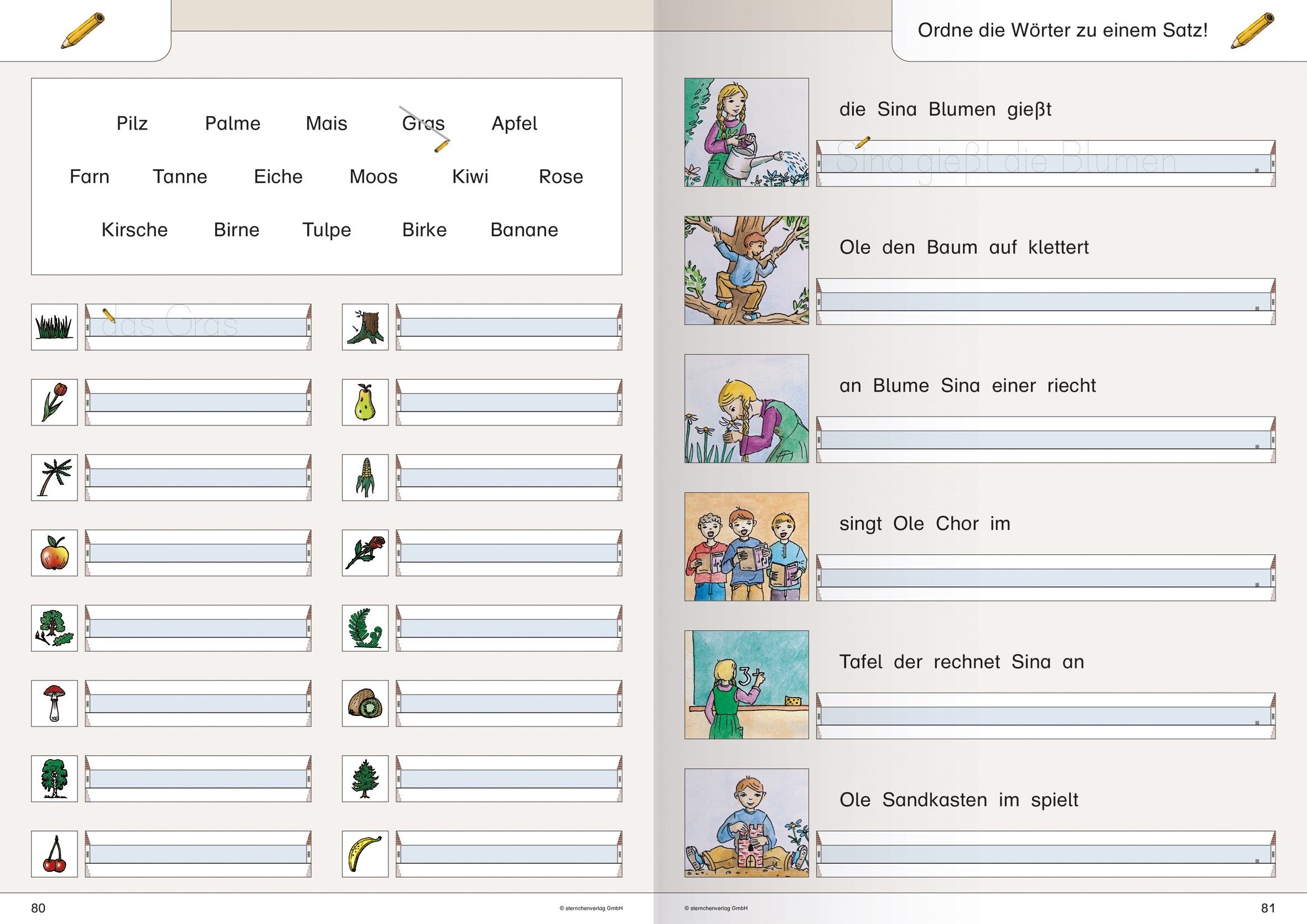
Task: Select the palm tree icon
Action: click(x=54, y=477)
